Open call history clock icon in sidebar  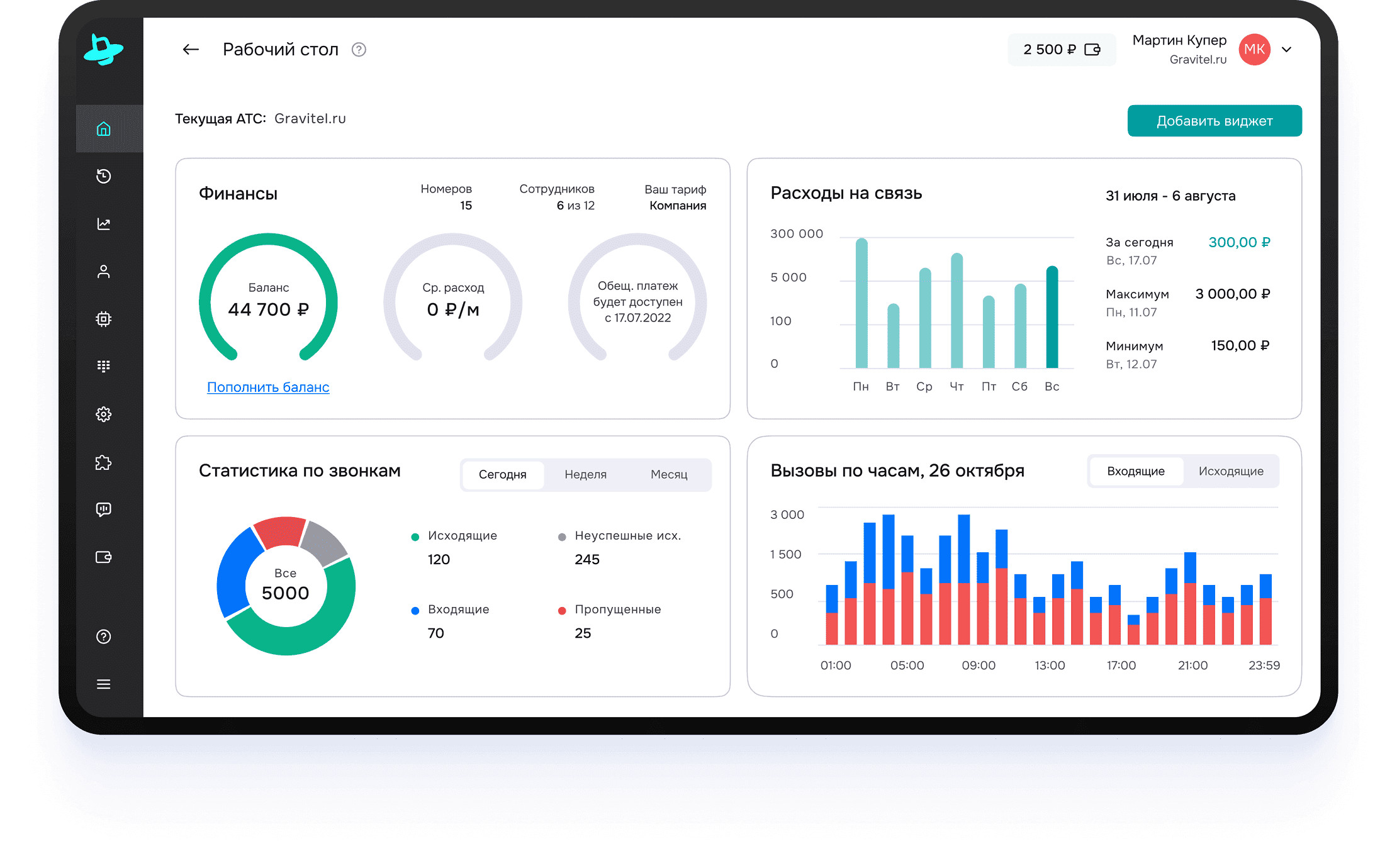click(x=104, y=176)
